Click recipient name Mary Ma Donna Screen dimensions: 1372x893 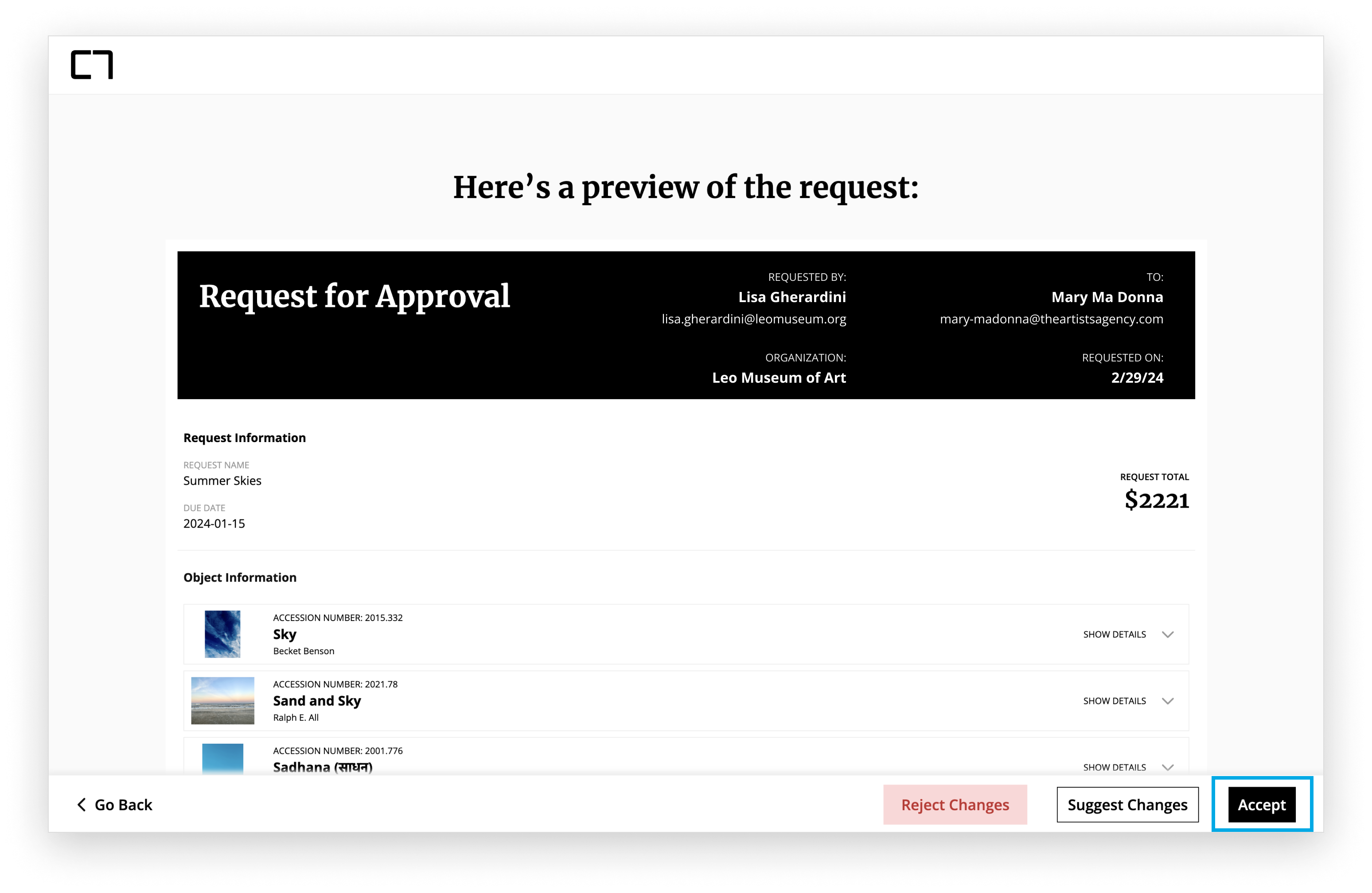coord(1107,297)
